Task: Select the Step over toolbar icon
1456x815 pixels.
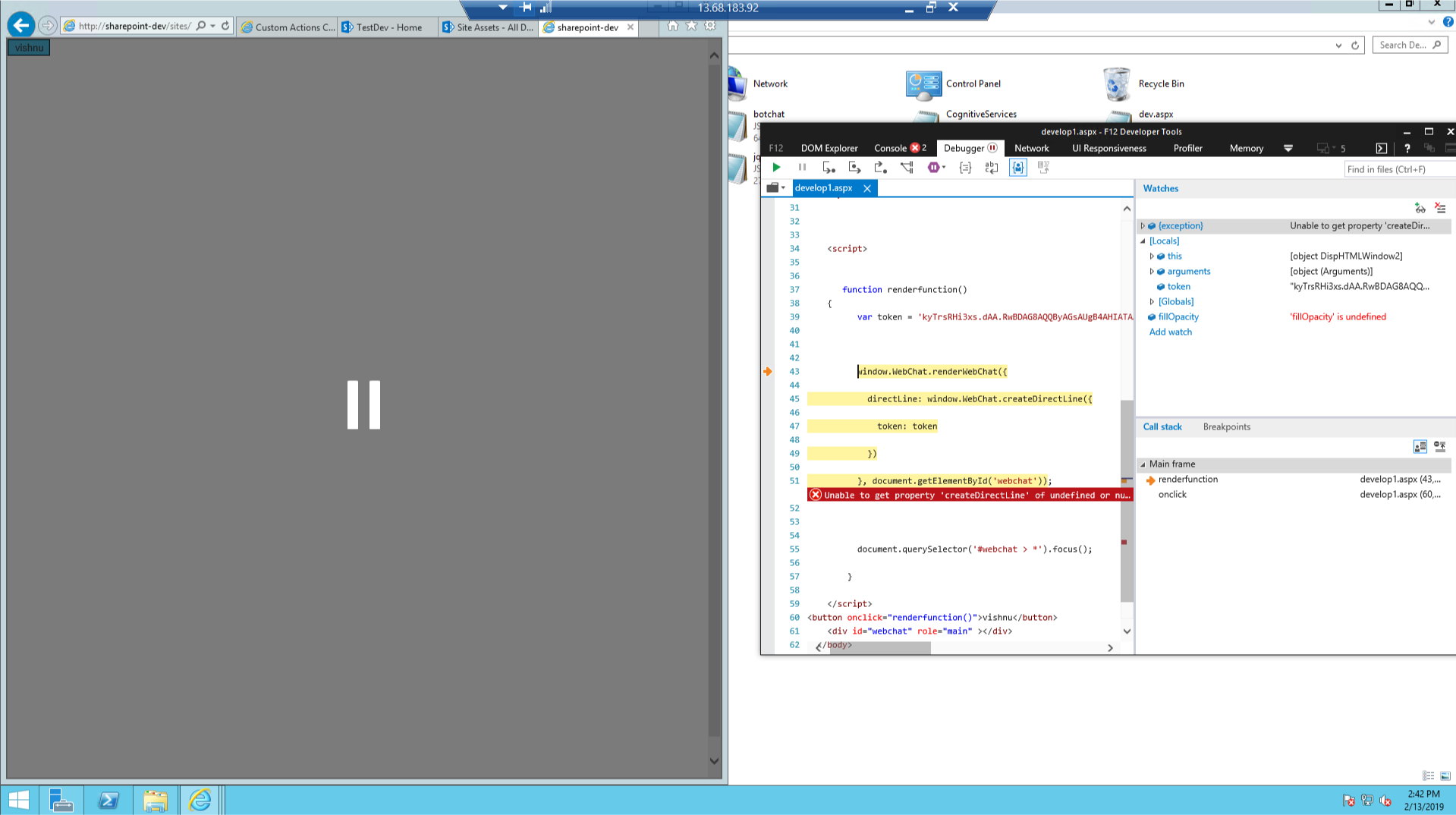Action: 855,167
